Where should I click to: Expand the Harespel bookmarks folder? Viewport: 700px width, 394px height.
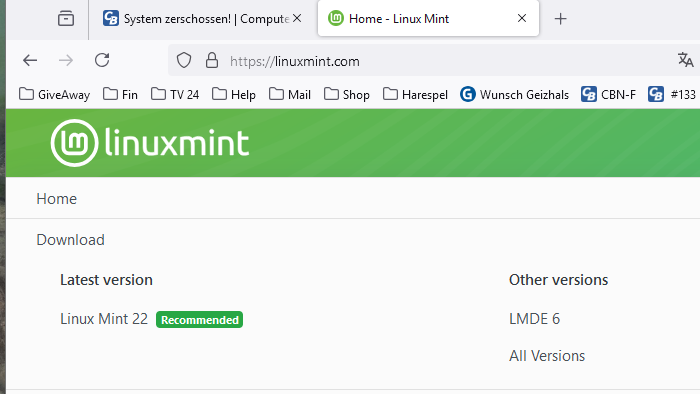point(415,95)
